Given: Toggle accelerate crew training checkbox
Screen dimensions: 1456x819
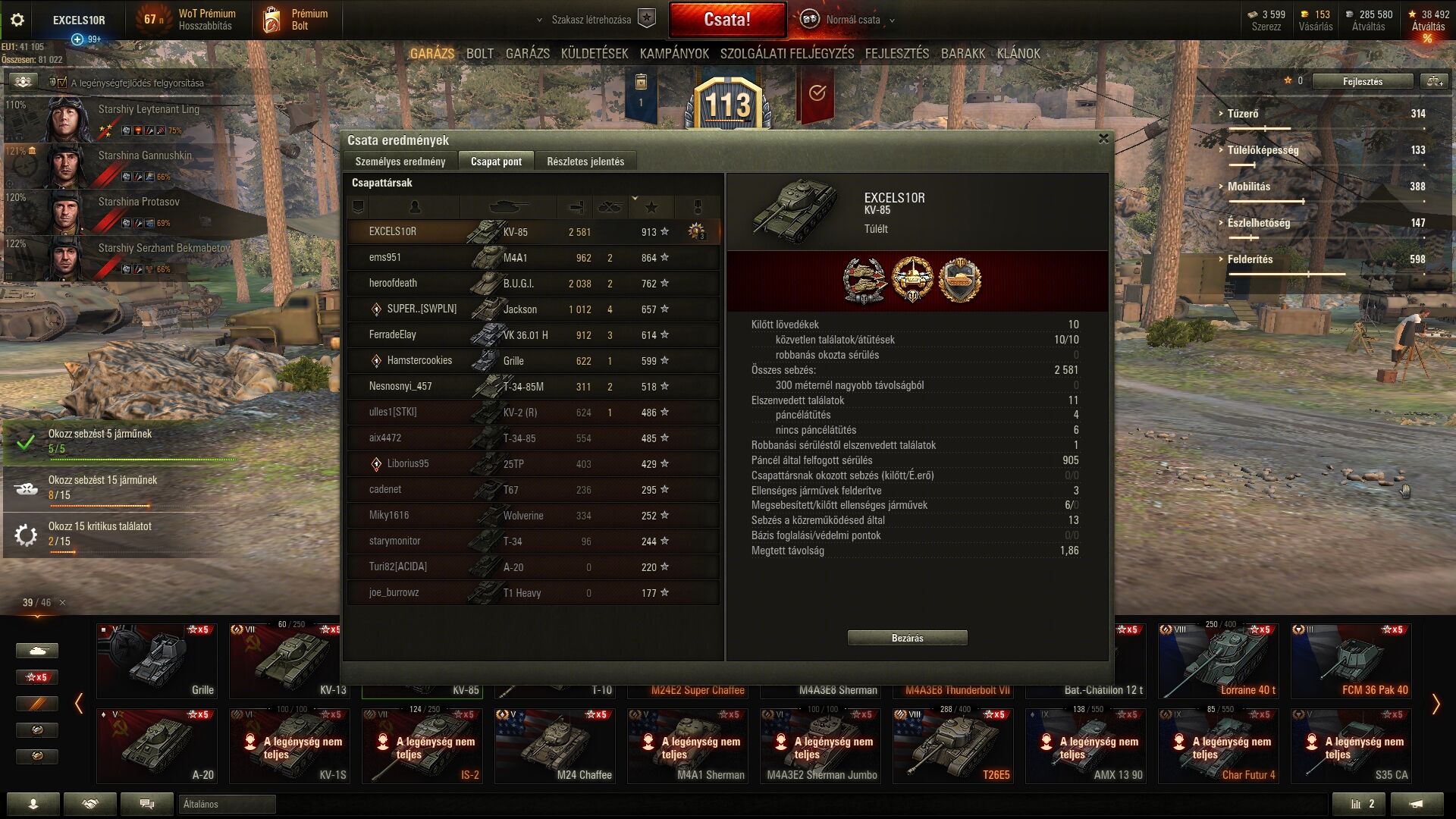Looking at the screenshot, I should click(x=53, y=83).
